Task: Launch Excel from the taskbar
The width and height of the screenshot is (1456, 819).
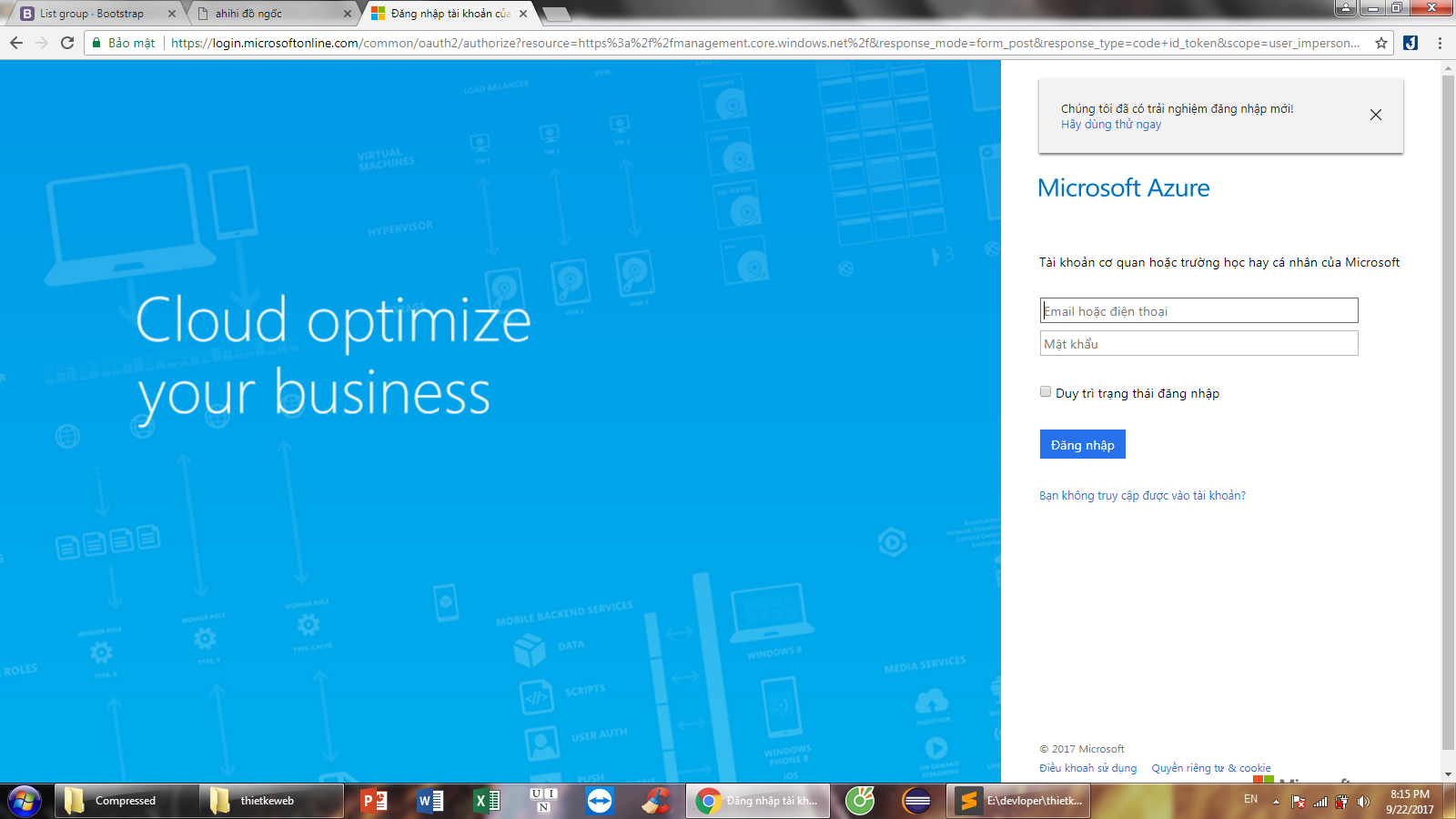Action: tap(487, 801)
